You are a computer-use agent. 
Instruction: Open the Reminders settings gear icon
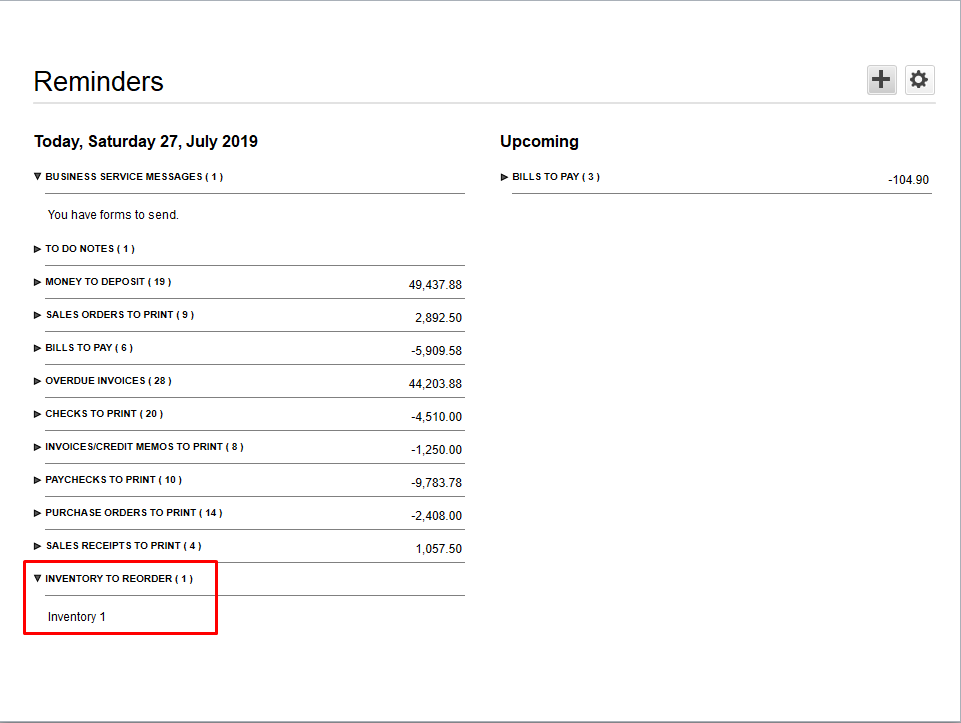(x=918, y=79)
